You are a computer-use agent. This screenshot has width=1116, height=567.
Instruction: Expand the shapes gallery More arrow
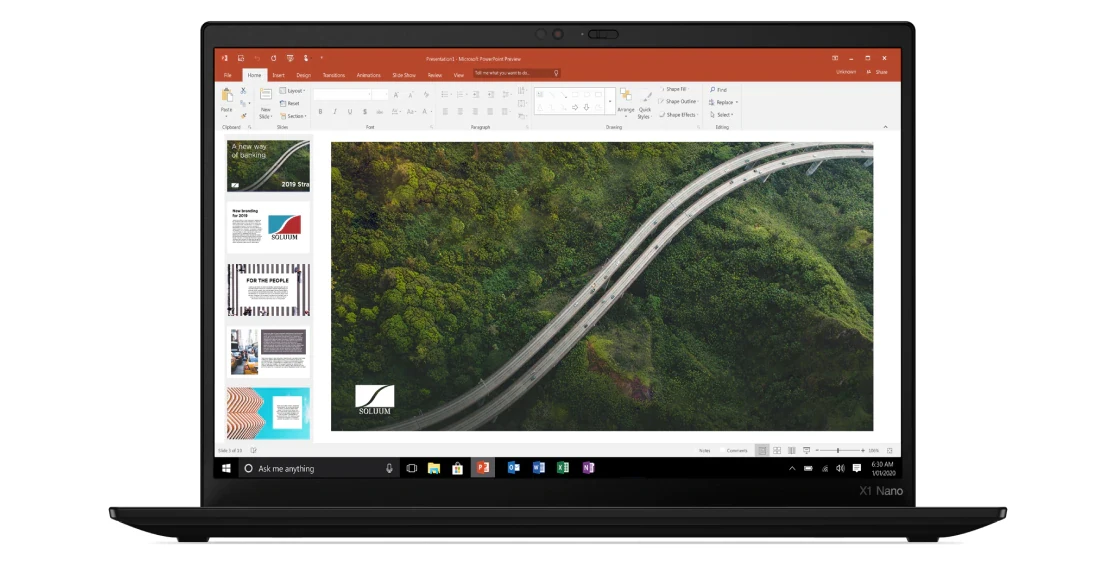click(609, 102)
